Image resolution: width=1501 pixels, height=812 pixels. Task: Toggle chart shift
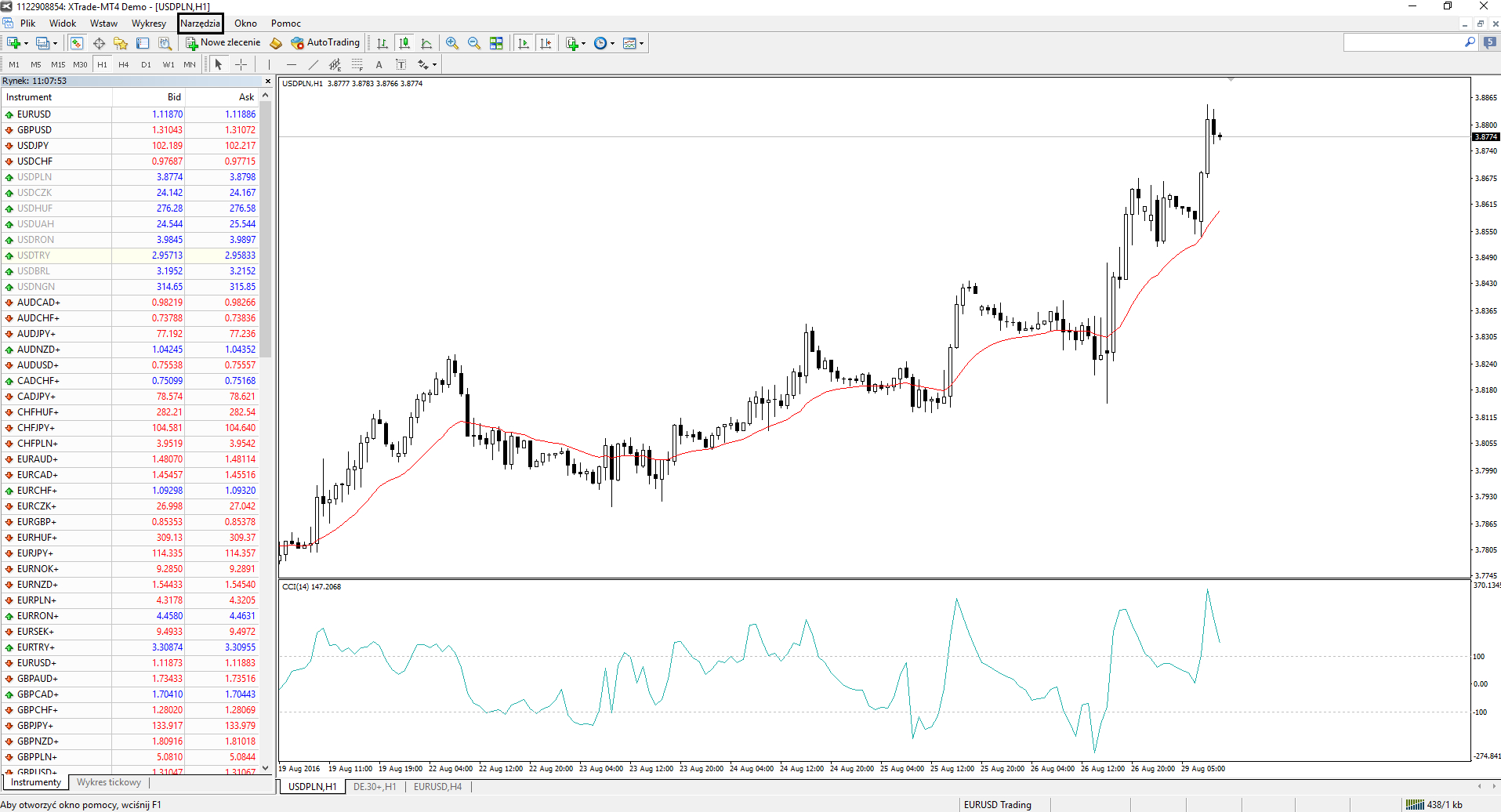click(546, 43)
